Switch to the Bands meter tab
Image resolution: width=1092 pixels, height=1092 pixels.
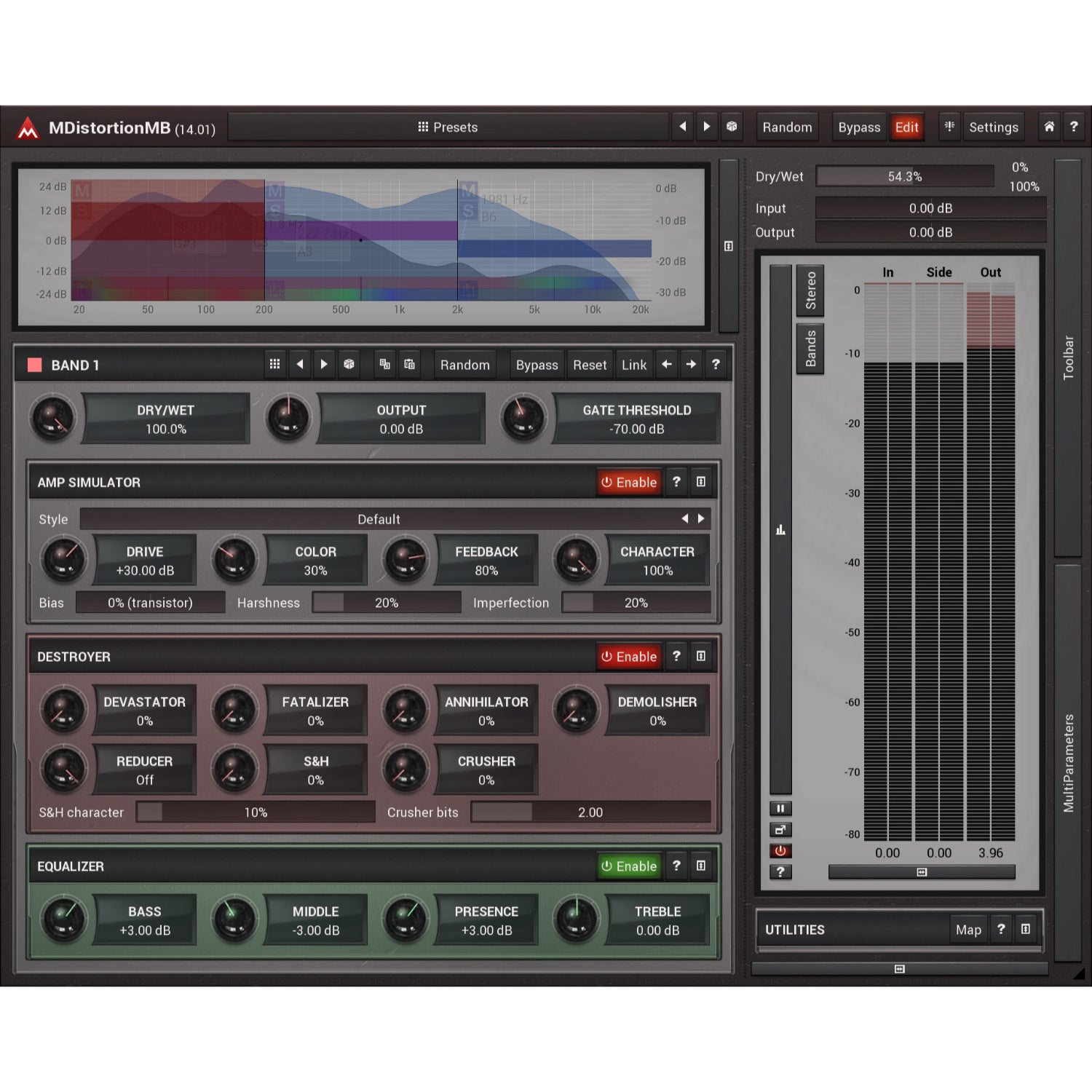pos(810,348)
